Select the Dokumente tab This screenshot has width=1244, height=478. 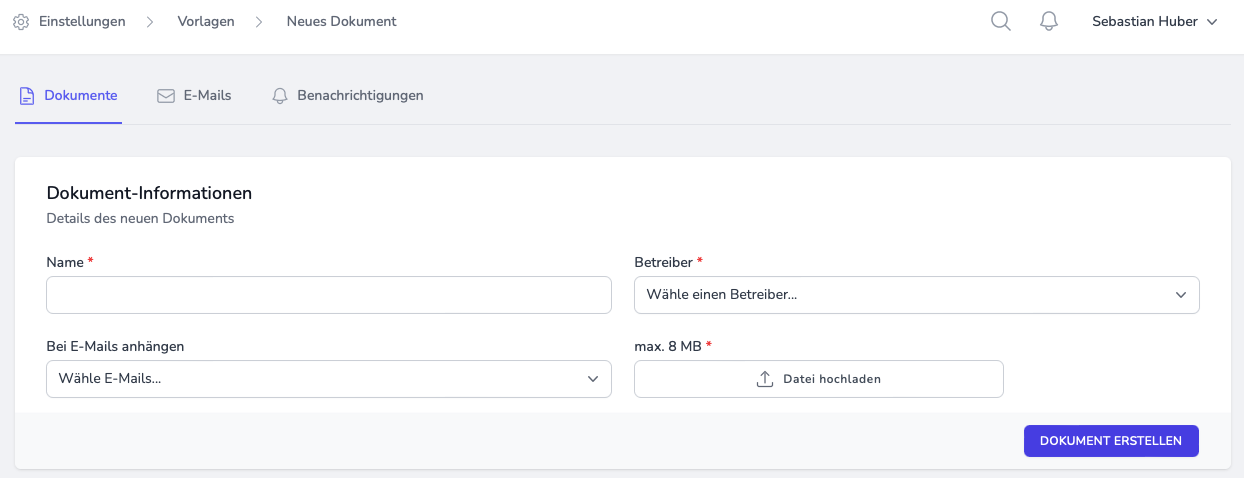pyautogui.click(x=80, y=96)
